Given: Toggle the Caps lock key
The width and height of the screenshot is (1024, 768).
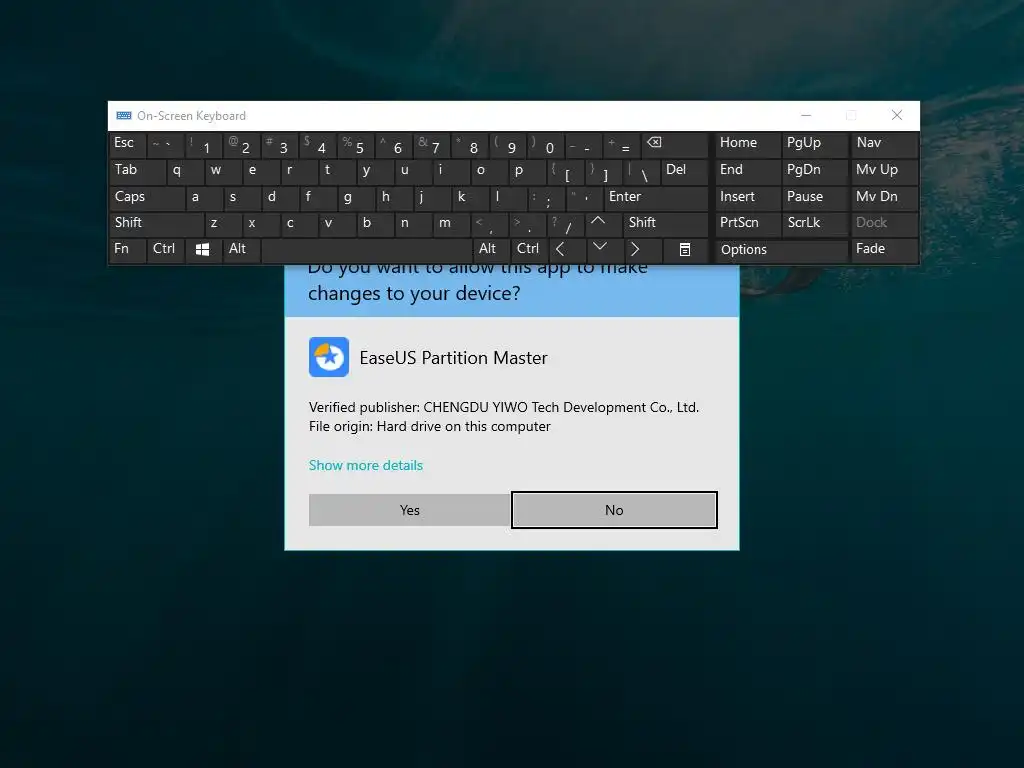Looking at the screenshot, I should click(x=147, y=197).
